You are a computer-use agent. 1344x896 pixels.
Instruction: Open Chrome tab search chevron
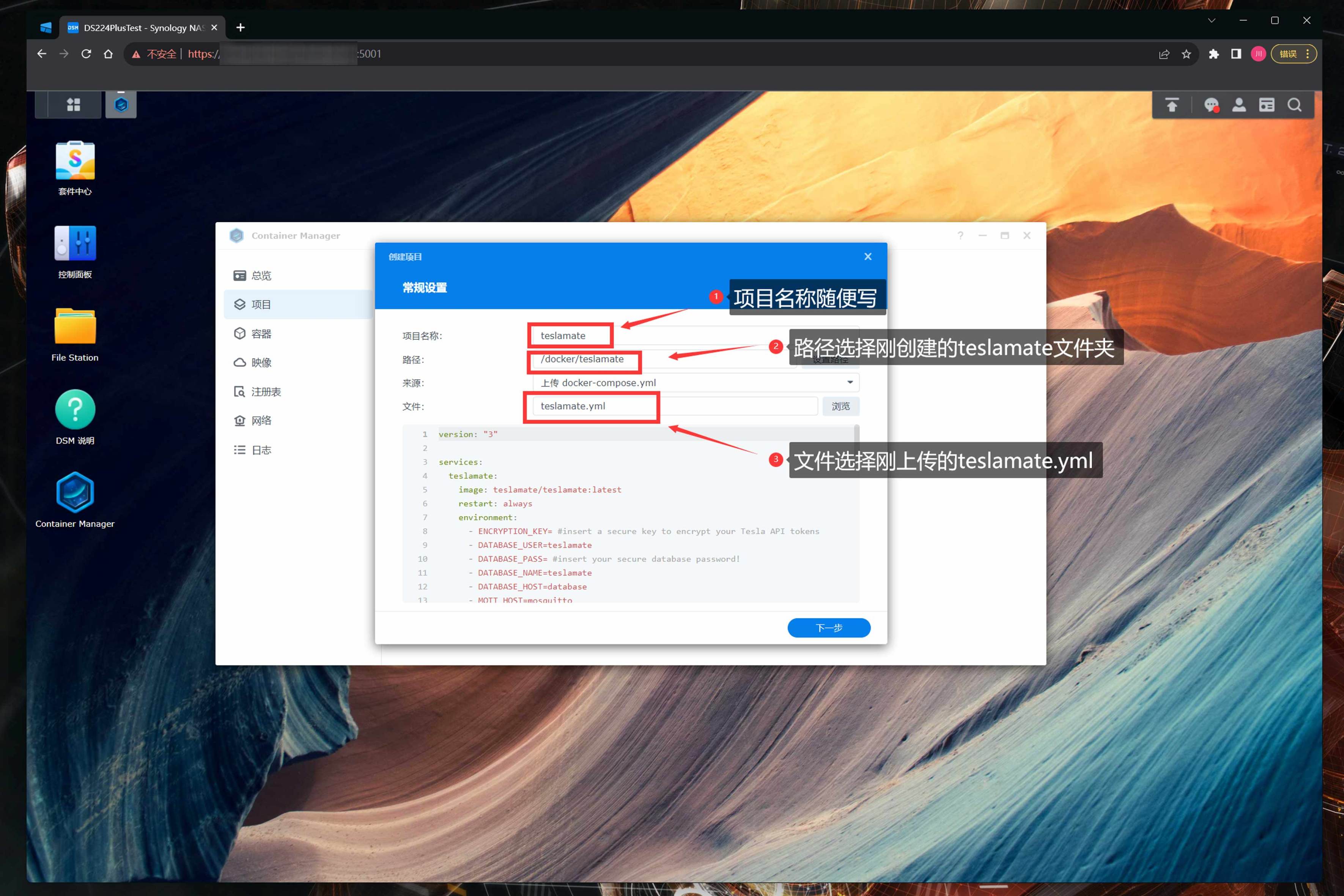point(1212,20)
